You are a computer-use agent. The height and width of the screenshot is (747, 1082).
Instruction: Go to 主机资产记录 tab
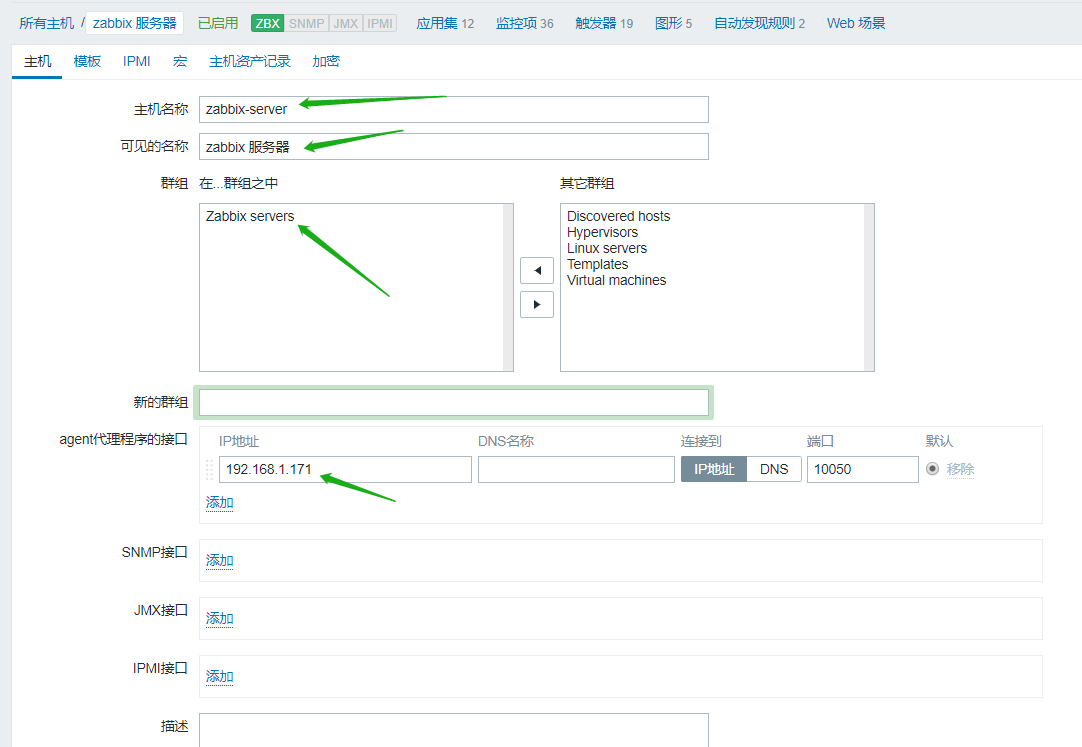(250, 61)
